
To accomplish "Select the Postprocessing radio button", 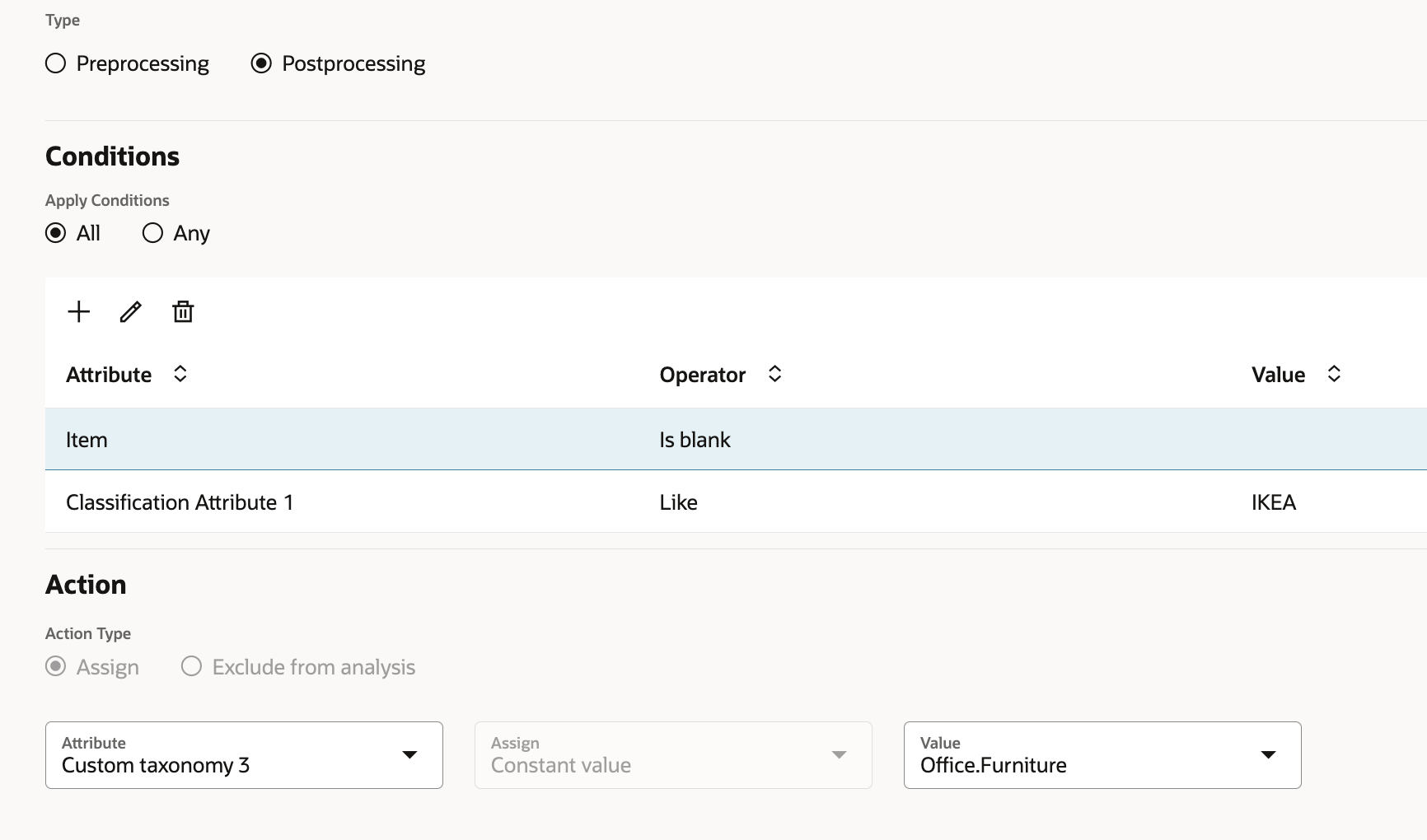I will click(x=261, y=63).
